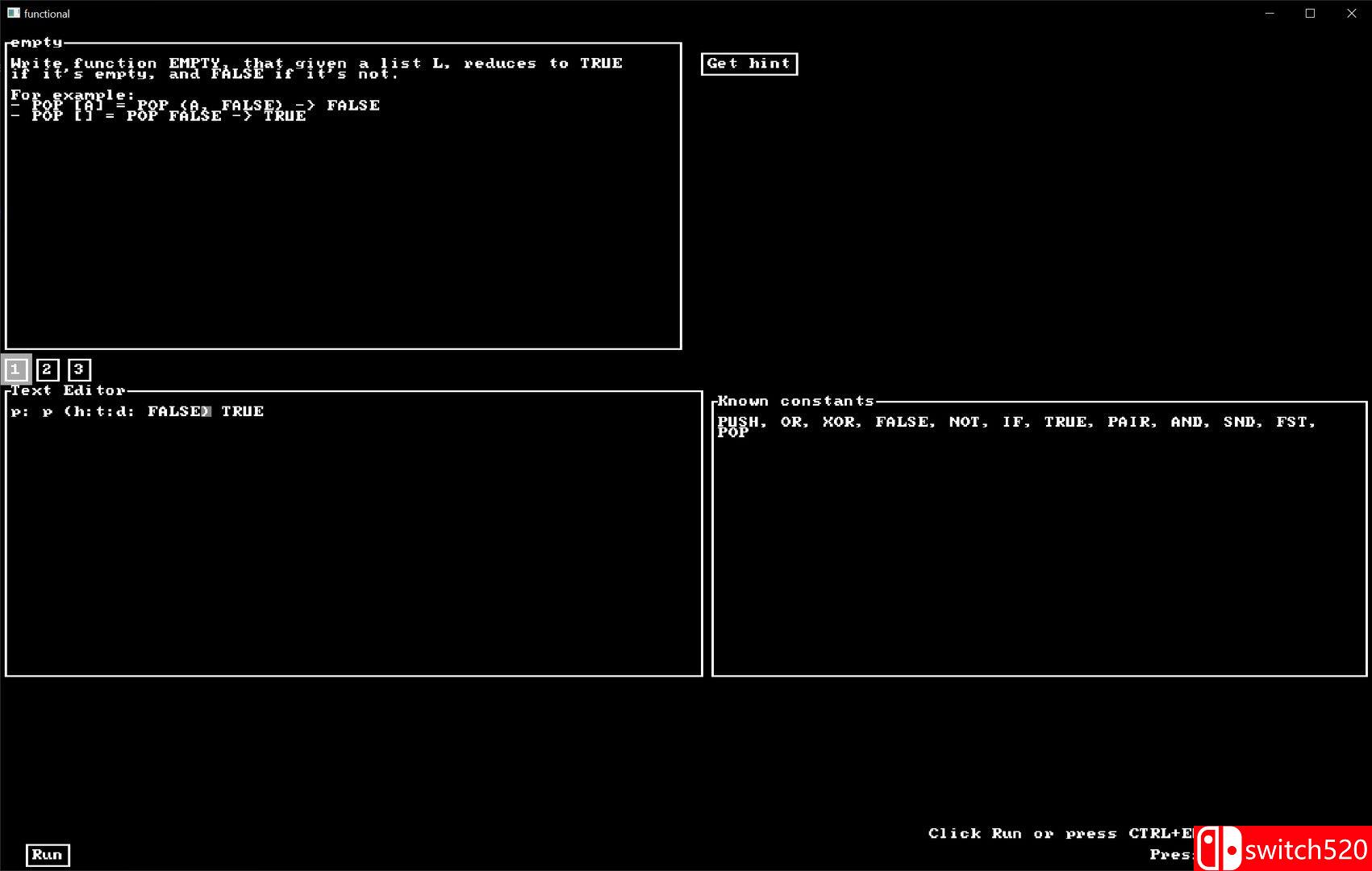
Task: Click the red Switch console logo icon
Action: [1219, 848]
